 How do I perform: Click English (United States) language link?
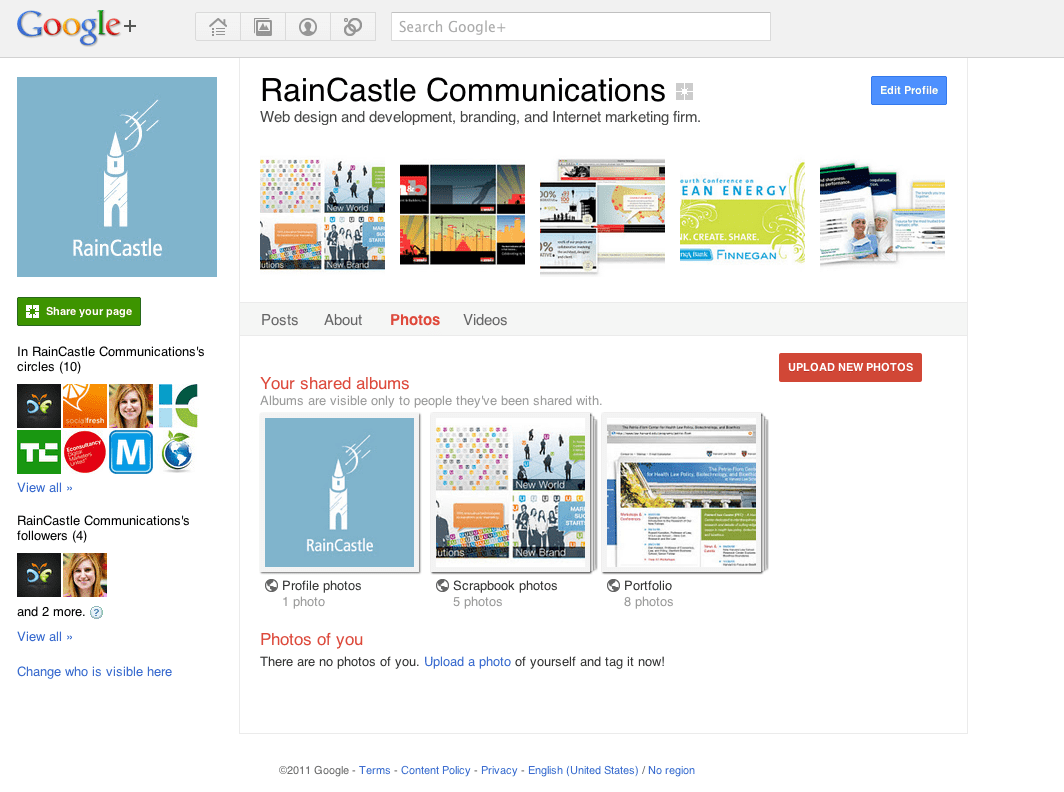[583, 770]
